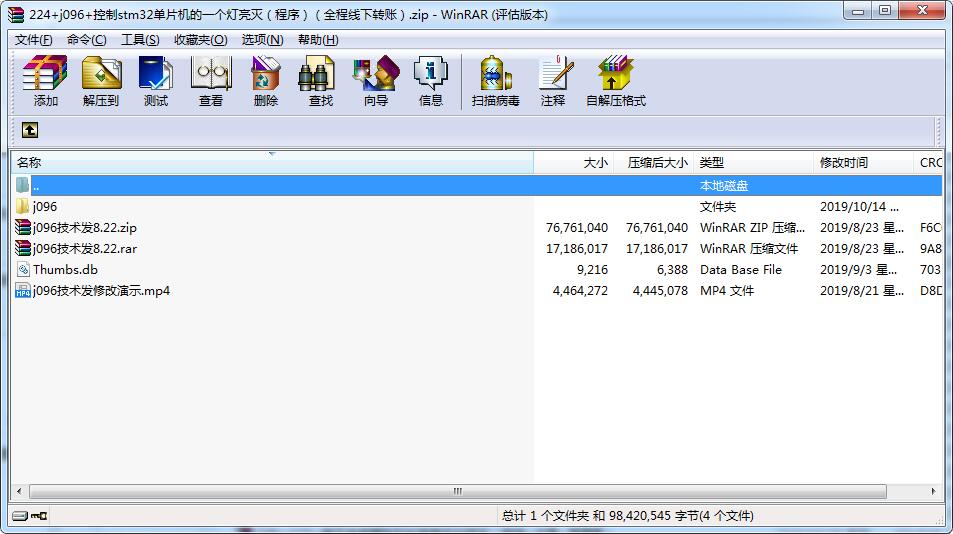Maximize the WinRAR window

(885, 11)
